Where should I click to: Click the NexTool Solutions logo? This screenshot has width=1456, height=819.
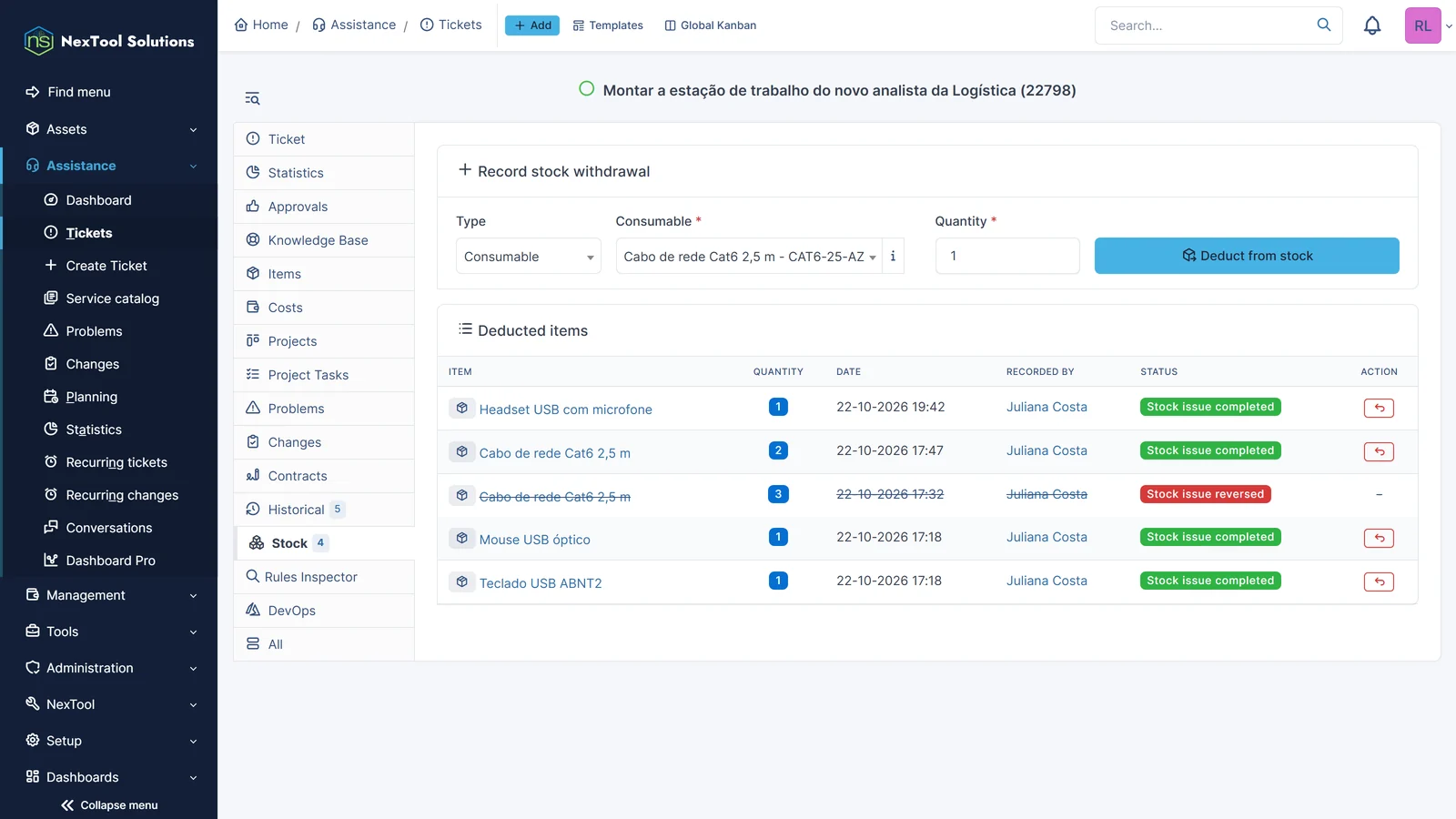click(x=109, y=41)
